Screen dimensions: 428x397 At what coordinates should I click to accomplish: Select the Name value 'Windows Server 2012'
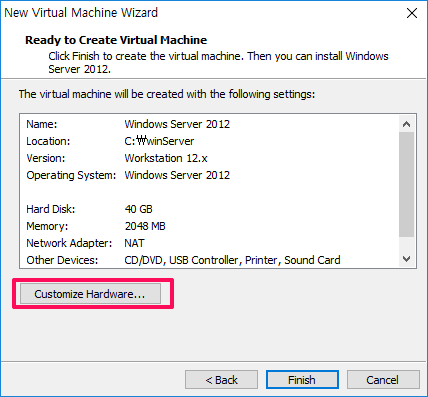pos(177,124)
